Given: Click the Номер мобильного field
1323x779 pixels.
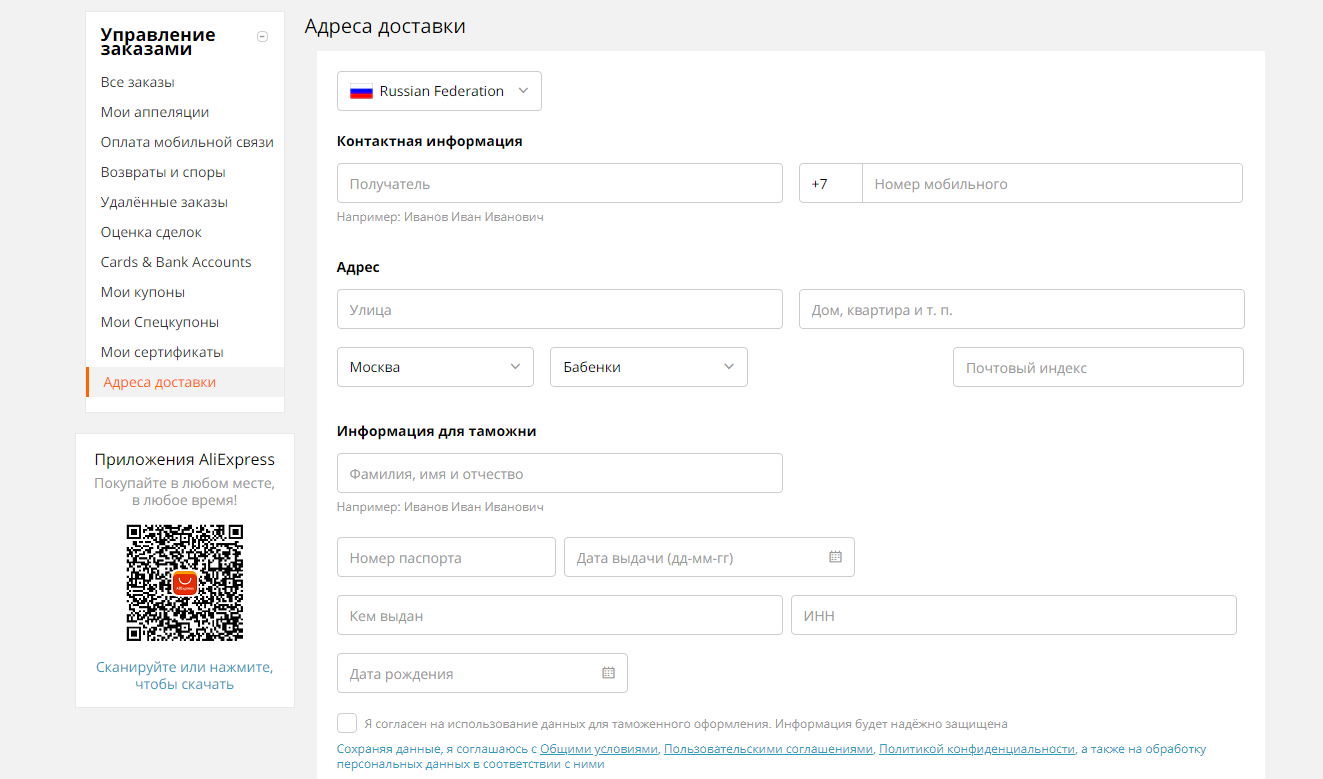Looking at the screenshot, I should point(1052,183).
